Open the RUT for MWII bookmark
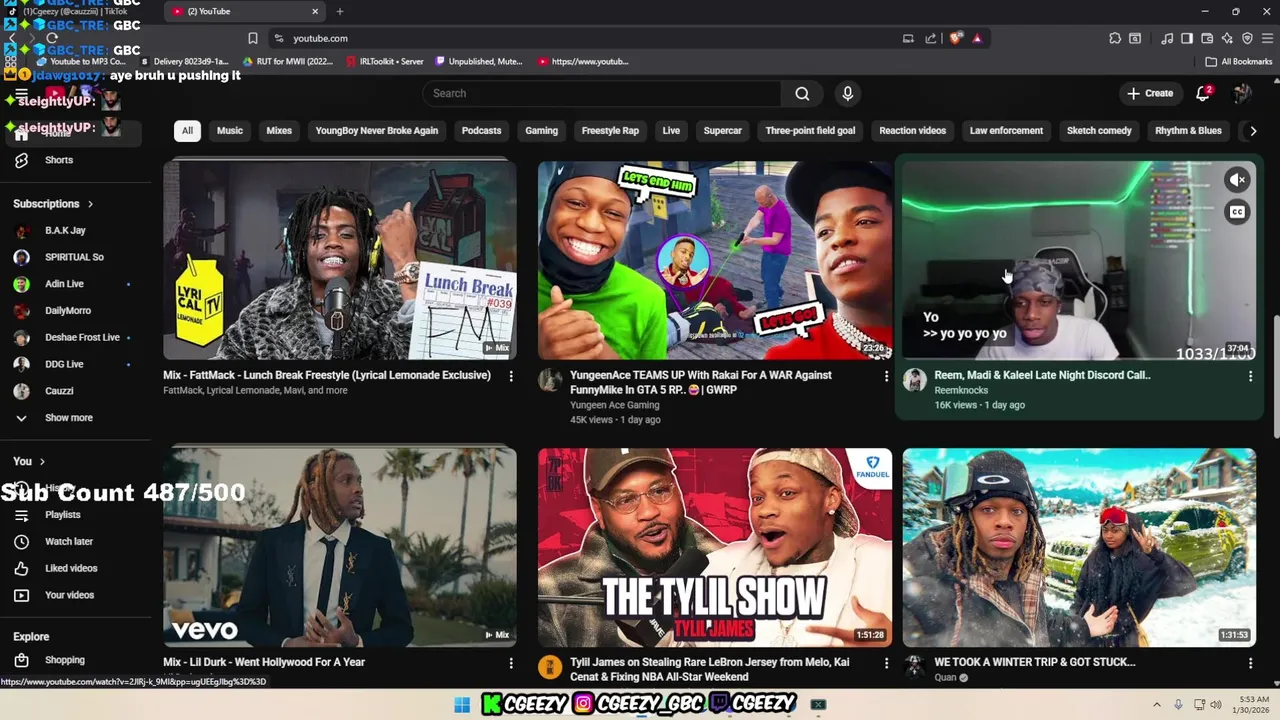The width and height of the screenshot is (1280, 720). [x=286, y=61]
